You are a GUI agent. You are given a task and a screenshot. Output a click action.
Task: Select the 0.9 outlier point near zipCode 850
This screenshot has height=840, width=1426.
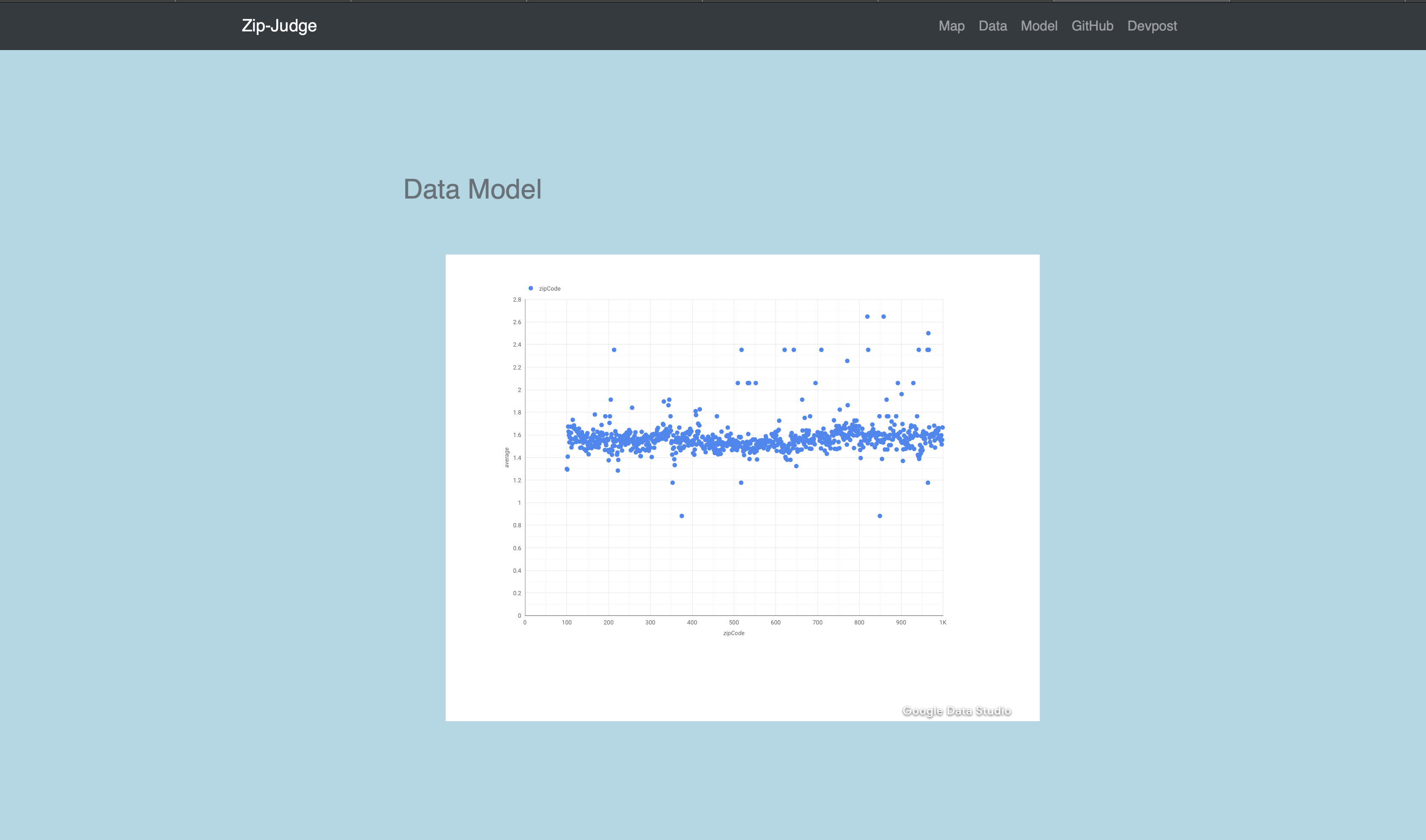879,515
